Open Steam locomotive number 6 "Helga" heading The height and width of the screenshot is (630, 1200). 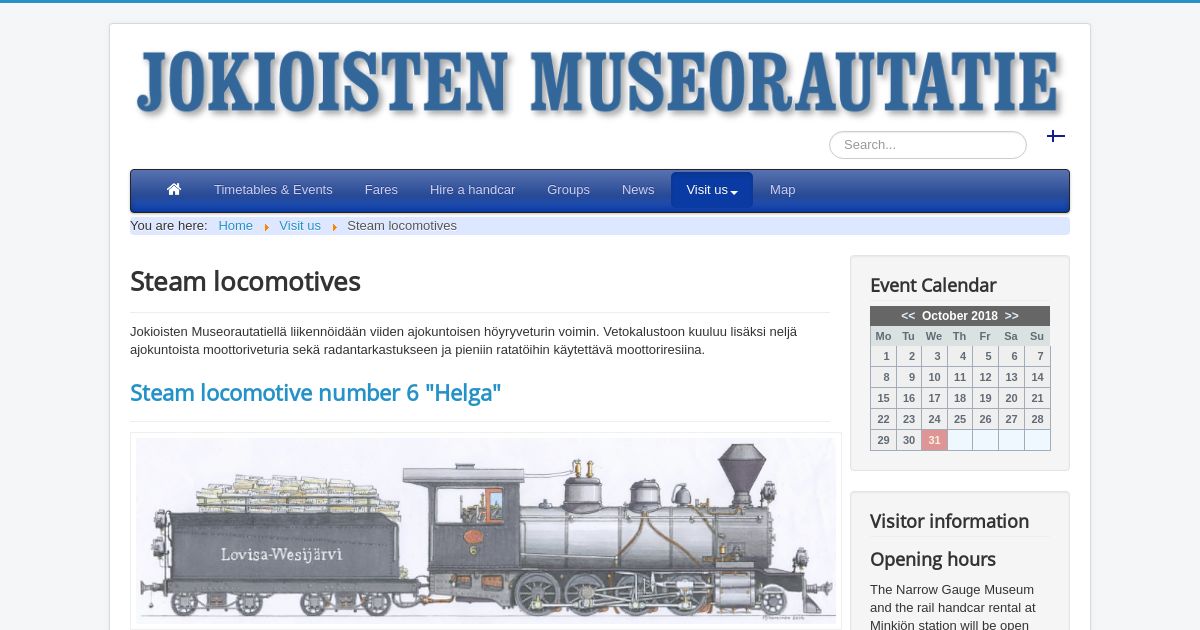[315, 393]
